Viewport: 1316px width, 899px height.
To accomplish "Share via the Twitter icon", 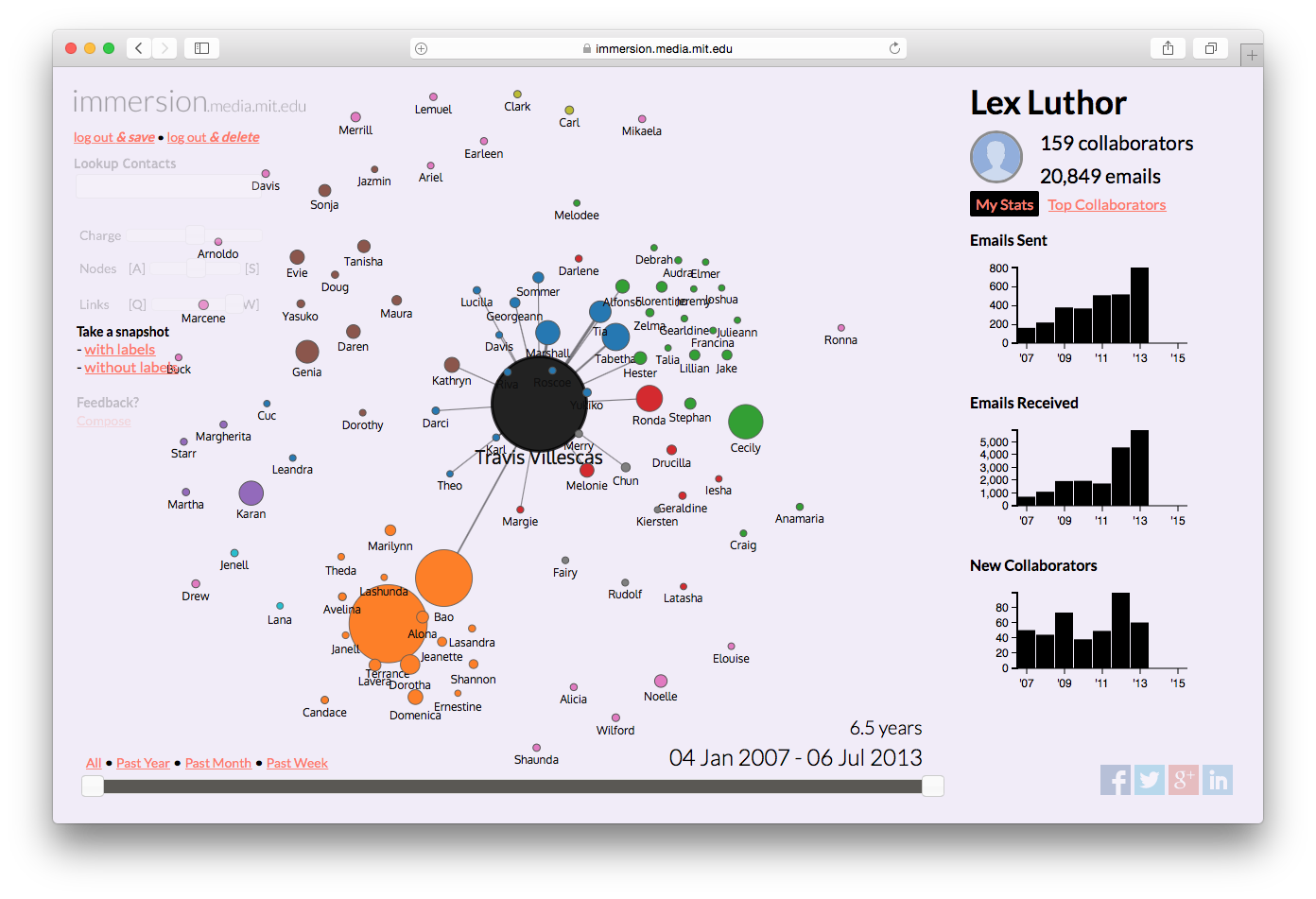I will (1150, 780).
